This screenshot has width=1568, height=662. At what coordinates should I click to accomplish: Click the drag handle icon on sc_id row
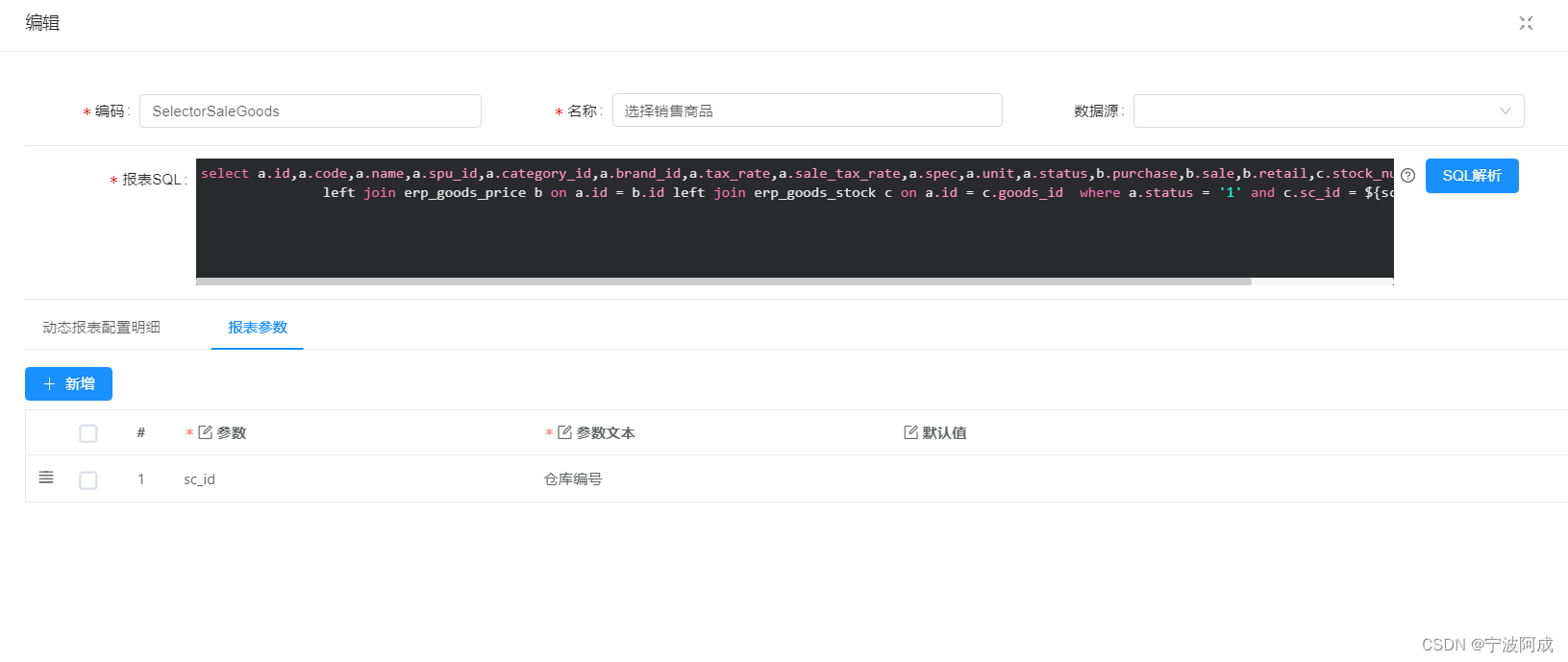coord(46,478)
